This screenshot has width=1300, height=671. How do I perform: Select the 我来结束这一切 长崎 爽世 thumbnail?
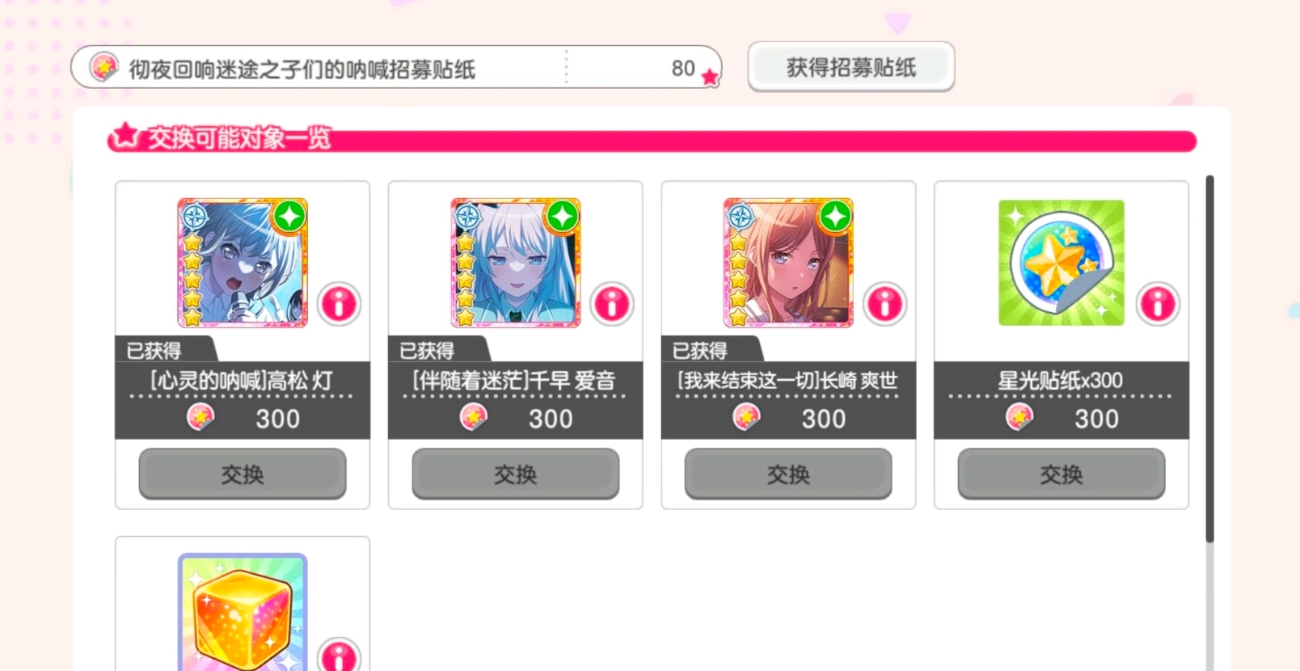(788, 263)
